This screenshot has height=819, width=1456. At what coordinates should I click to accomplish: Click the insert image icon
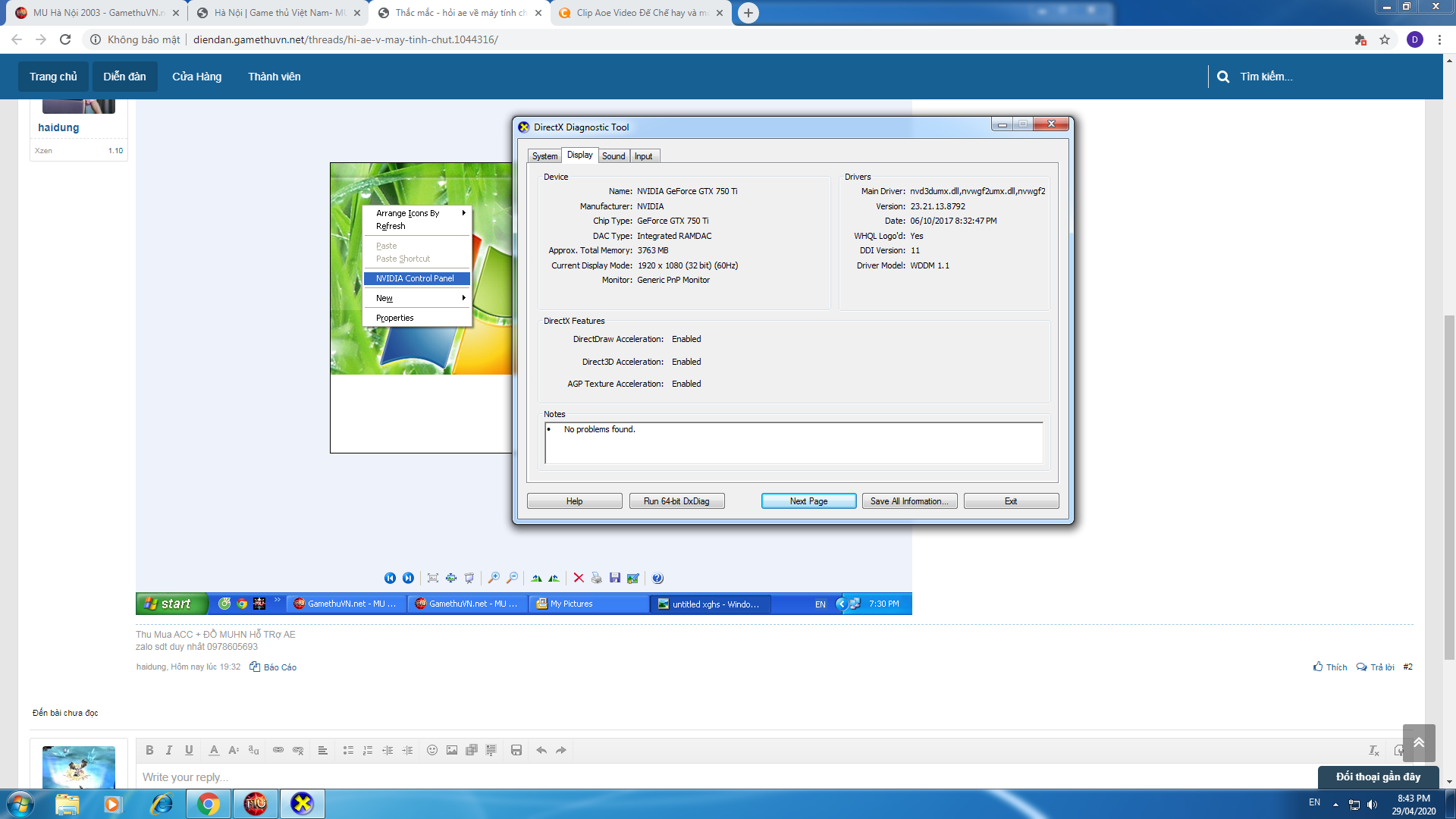coord(452,750)
